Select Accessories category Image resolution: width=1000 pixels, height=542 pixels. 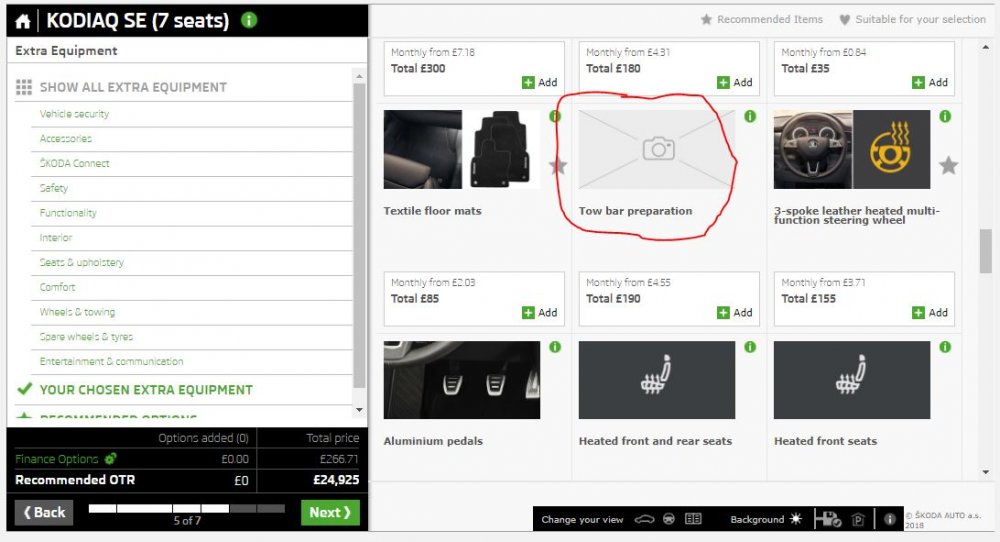pyautogui.click(x=66, y=138)
